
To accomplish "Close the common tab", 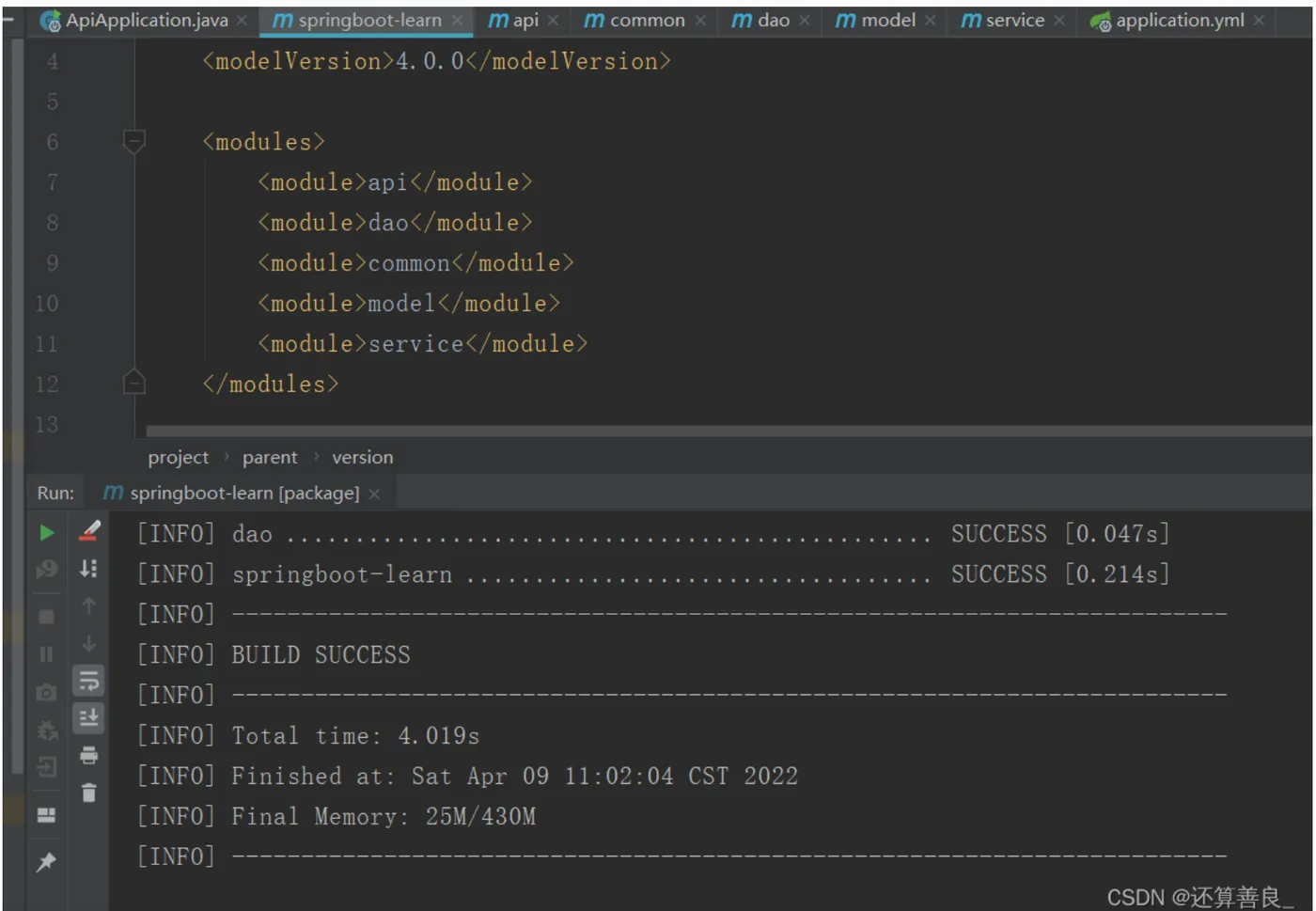I will tap(700, 21).
